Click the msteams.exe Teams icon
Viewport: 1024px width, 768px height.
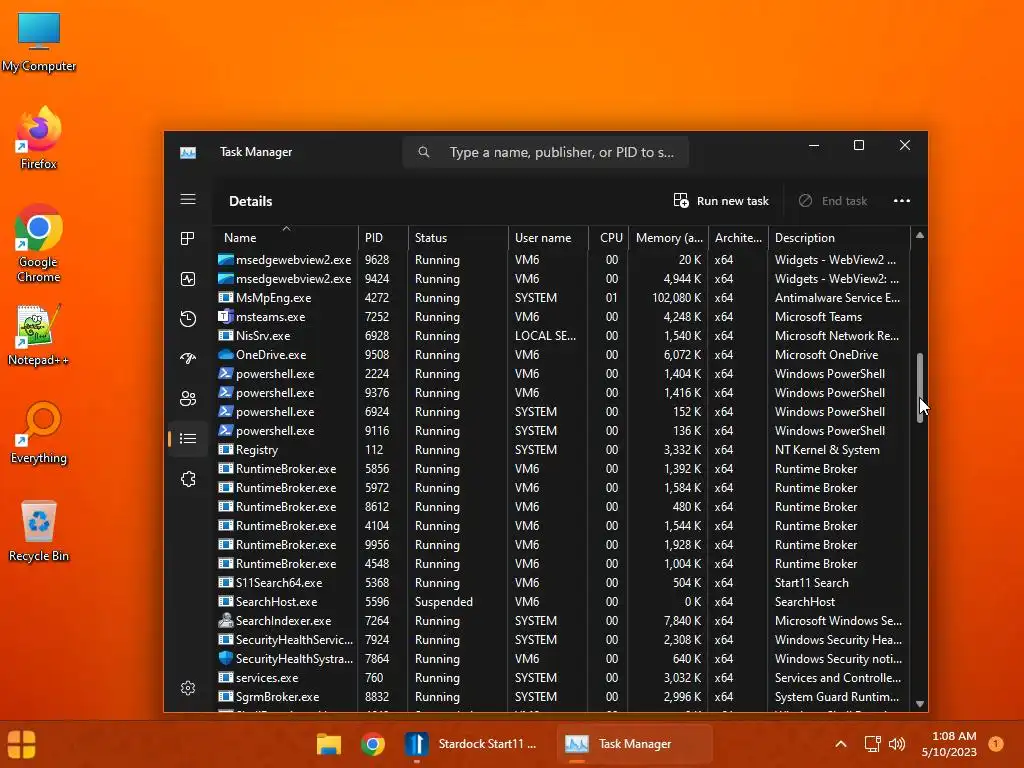225,317
